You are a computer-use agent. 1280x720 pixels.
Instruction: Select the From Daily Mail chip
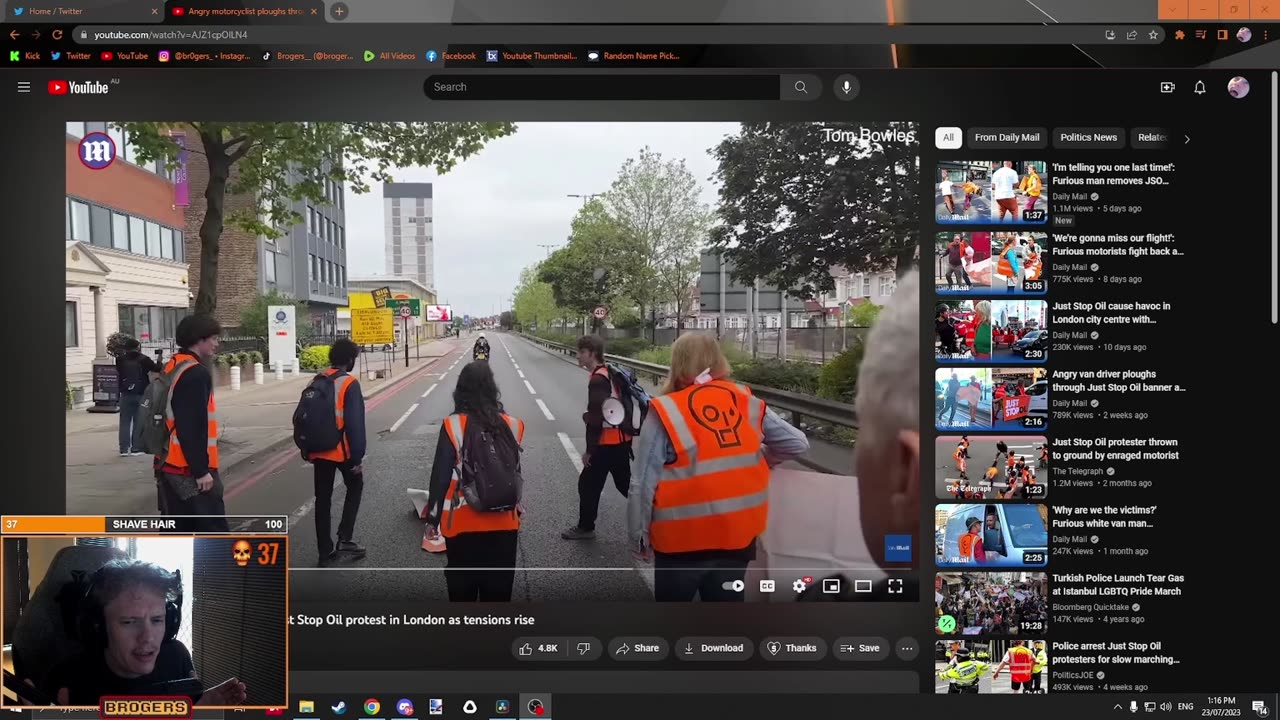coord(1007,137)
